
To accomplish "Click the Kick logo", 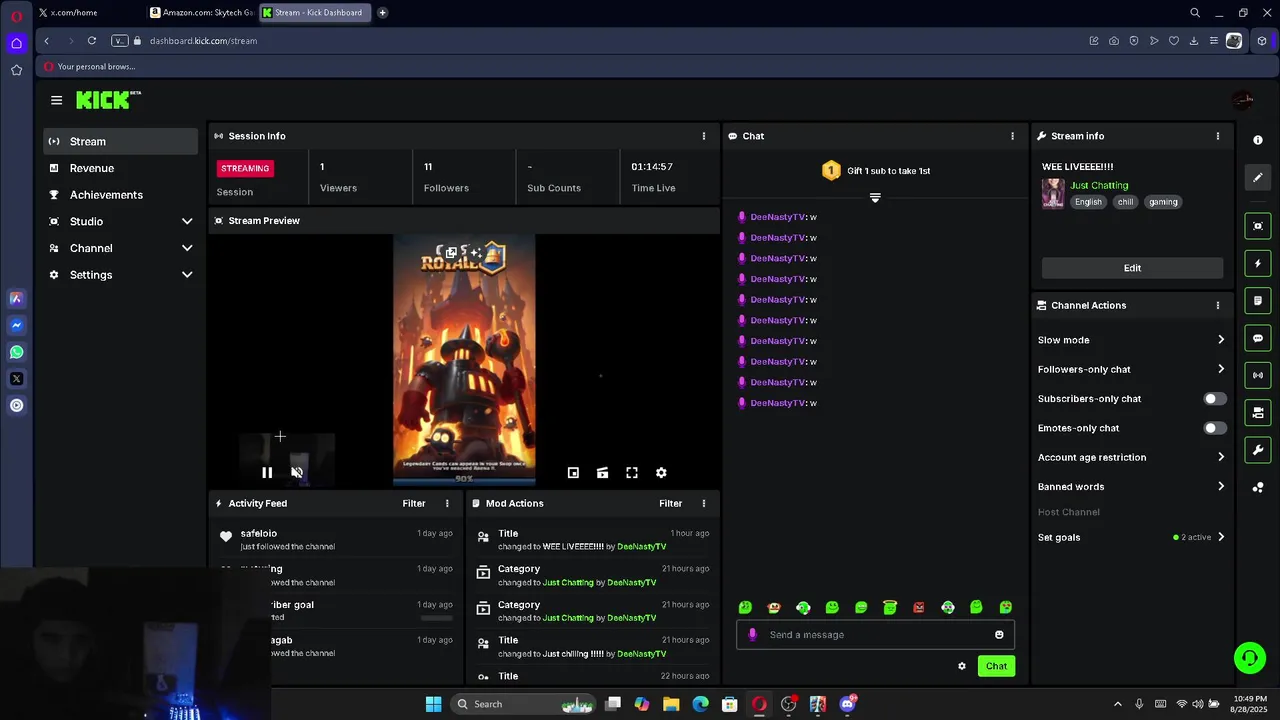I will [108, 99].
